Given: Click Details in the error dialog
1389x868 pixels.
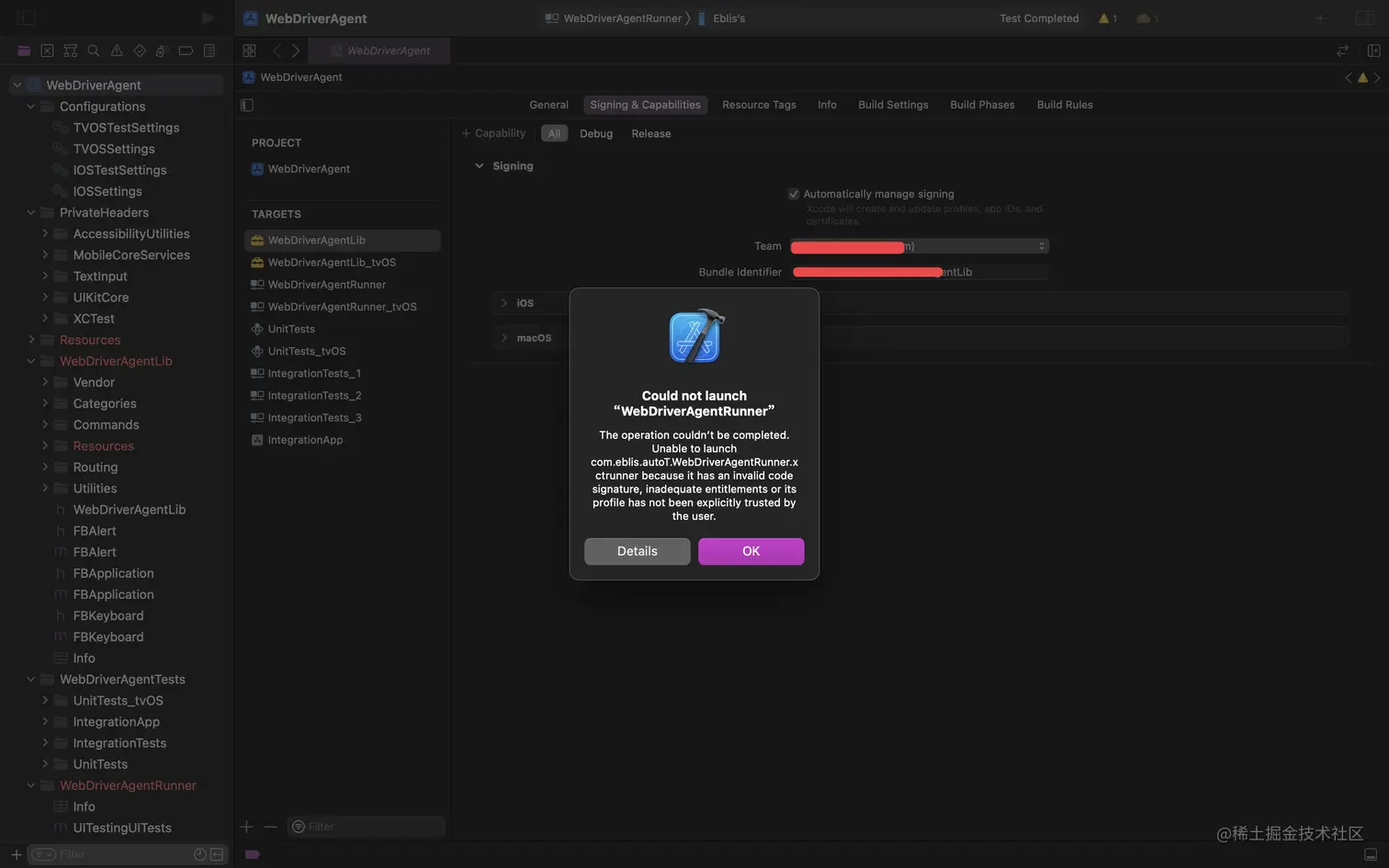Looking at the screenshot, I should tap(637, 551).
